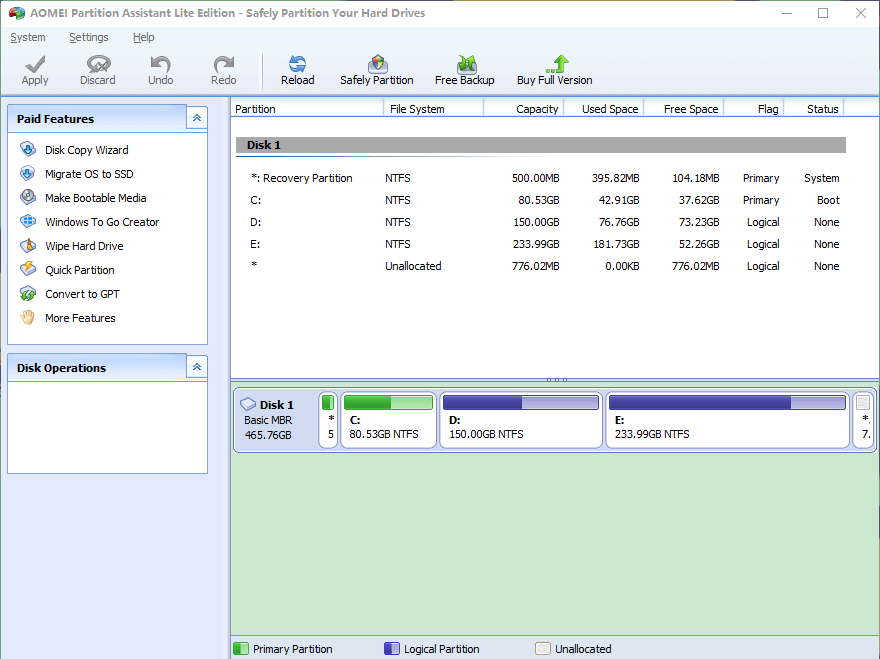Open the Quick Partition link

(80, 270)
